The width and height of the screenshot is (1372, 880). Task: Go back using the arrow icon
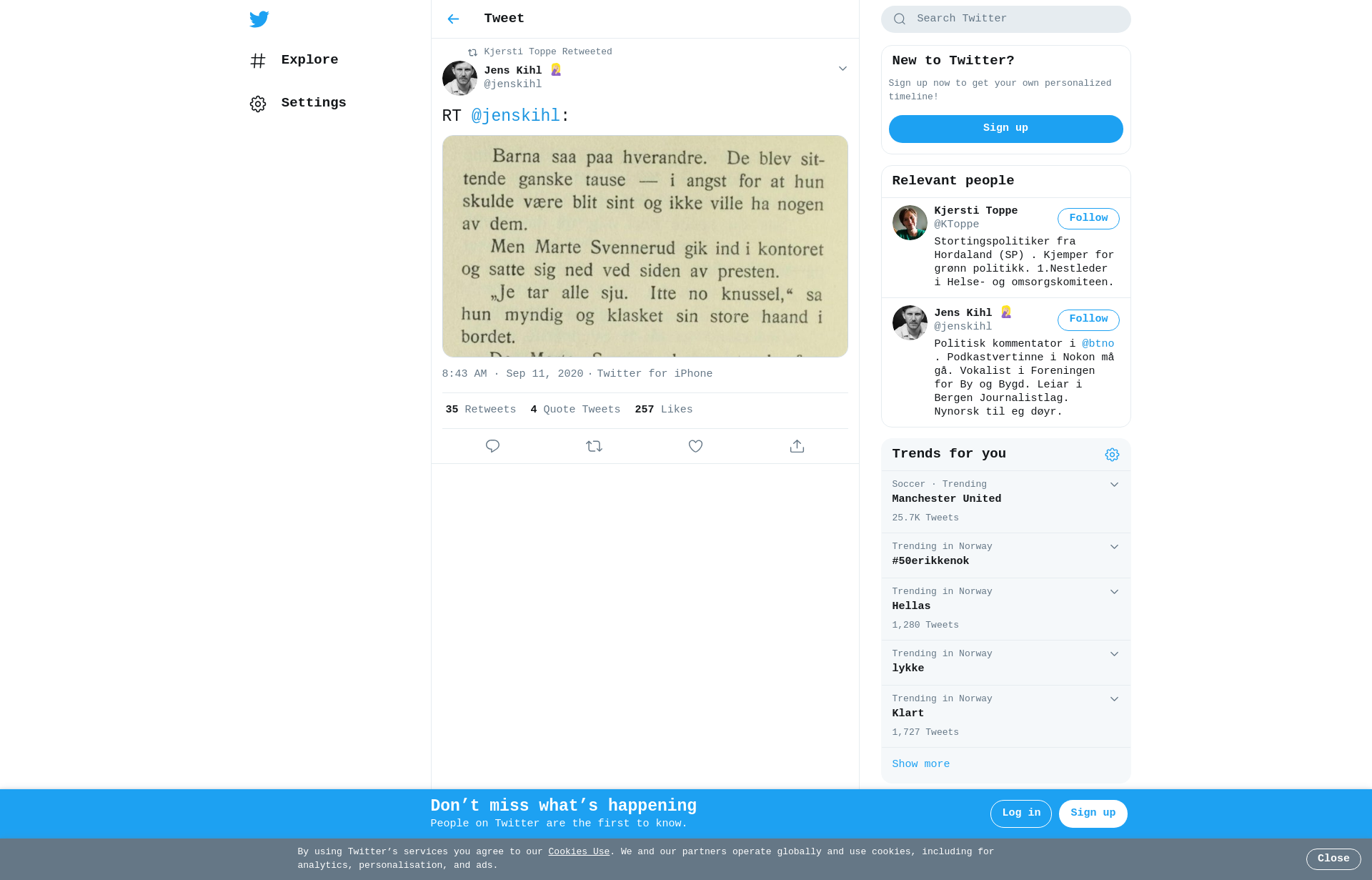[x=453, y=19]
